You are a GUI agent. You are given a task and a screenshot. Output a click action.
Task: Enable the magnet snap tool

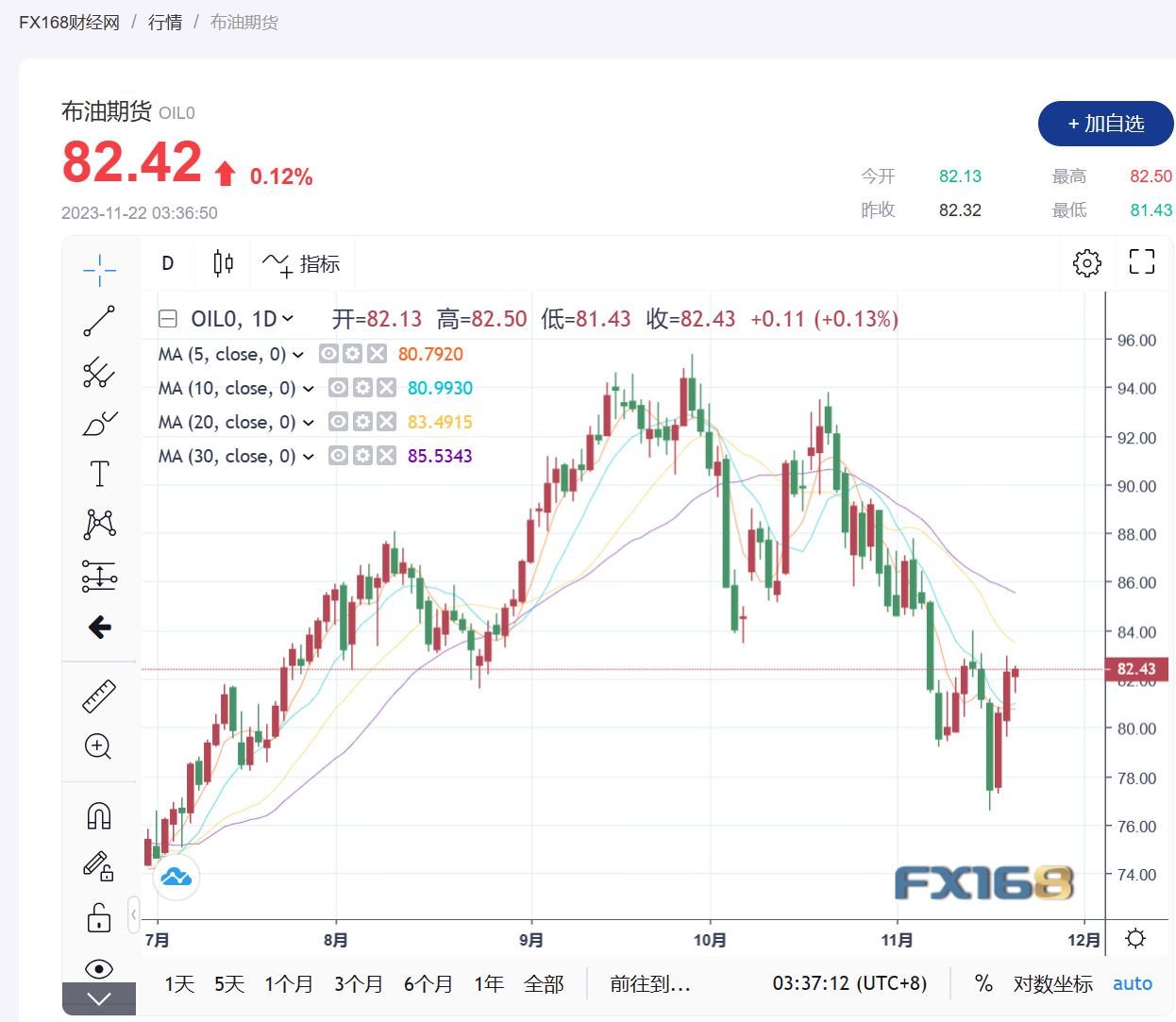(x=99, y=815)
